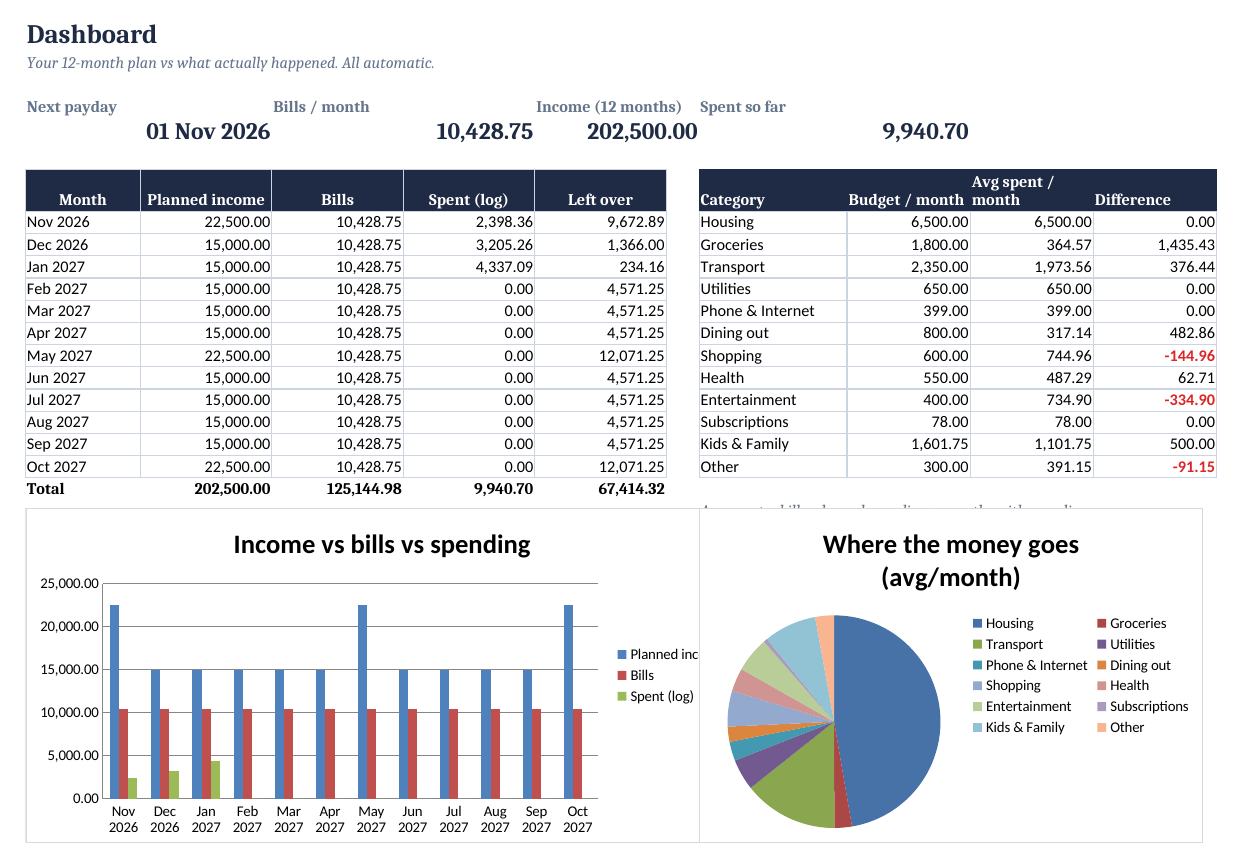Click the Housing color swatch in pie legend
This screenshot has height=867, width=1241.
(977, 623)
